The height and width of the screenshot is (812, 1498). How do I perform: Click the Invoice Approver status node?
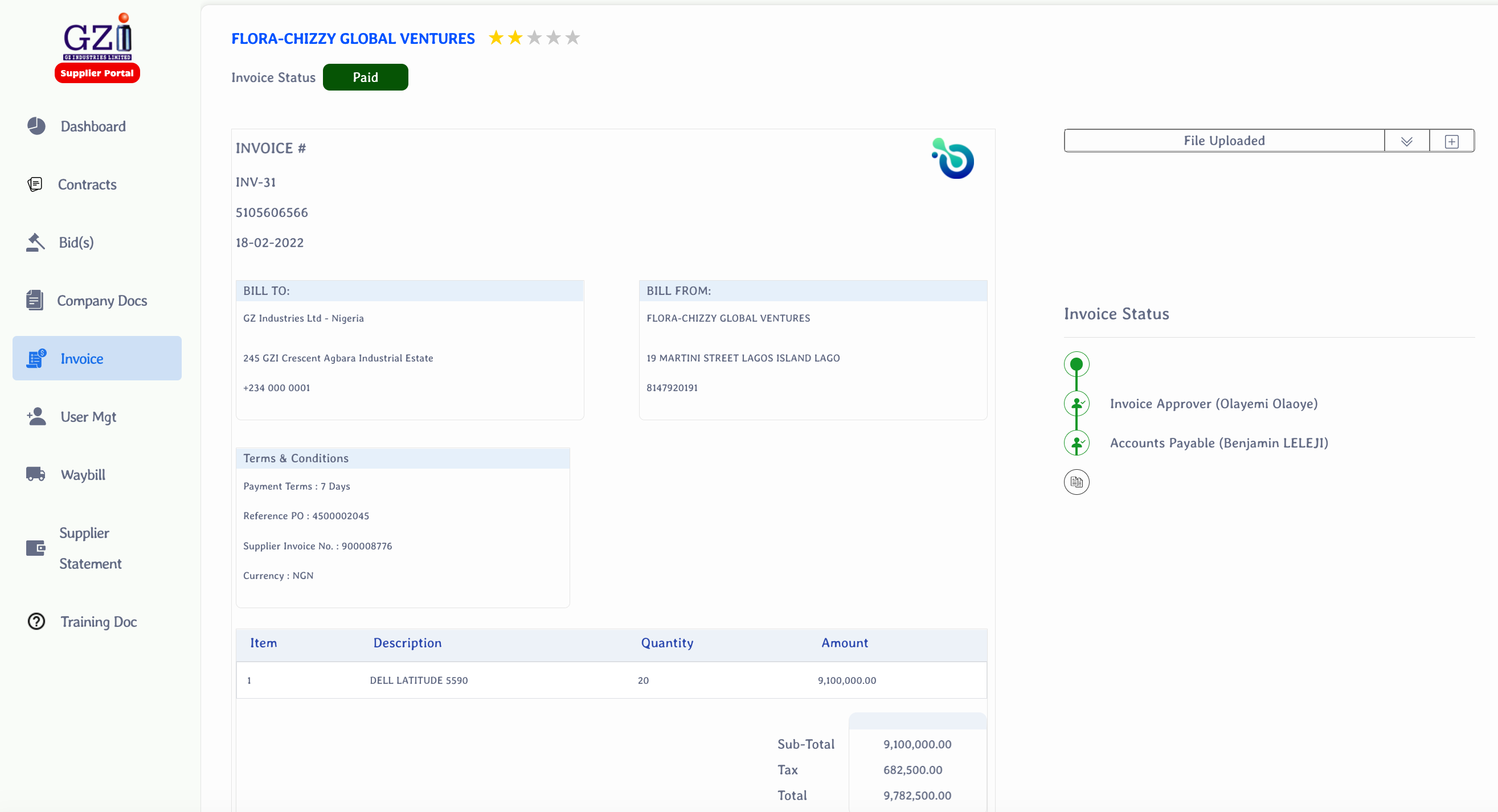1077,403
